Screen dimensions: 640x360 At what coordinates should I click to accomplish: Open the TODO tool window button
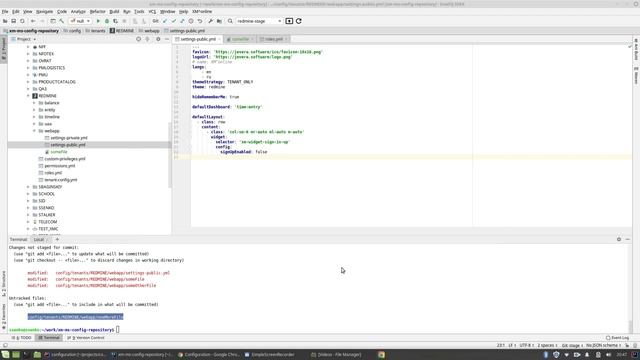pyautogui.click(x=22, y=338)
